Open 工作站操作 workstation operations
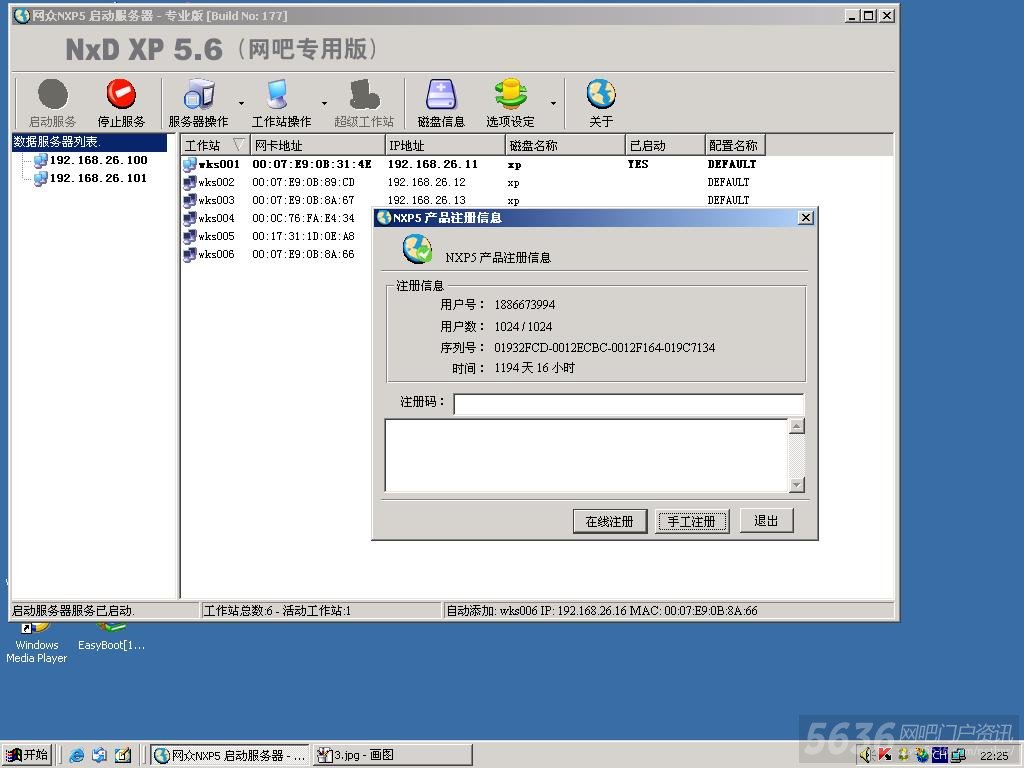1024x768 pixels. [281, 103]
